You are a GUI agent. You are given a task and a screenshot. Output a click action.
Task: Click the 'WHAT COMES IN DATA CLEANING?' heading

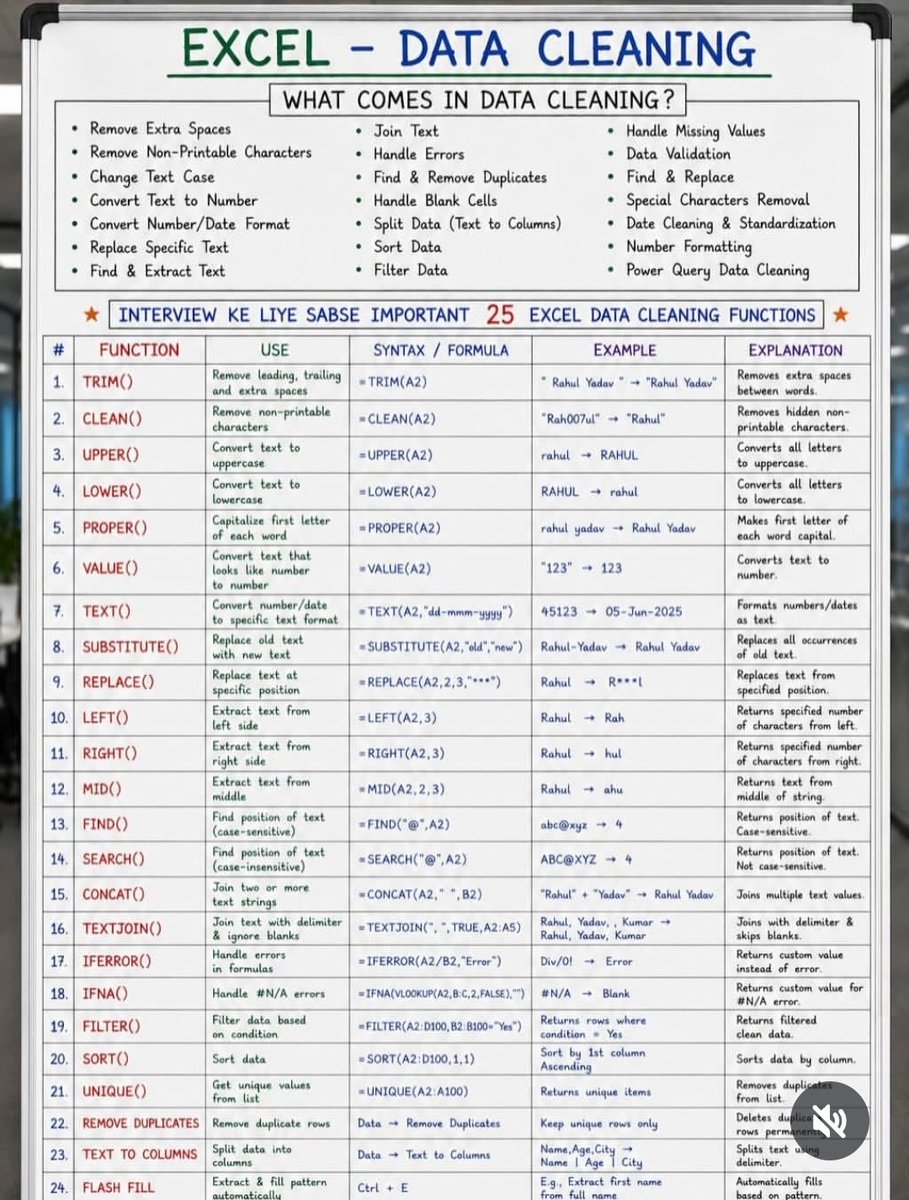478,100
